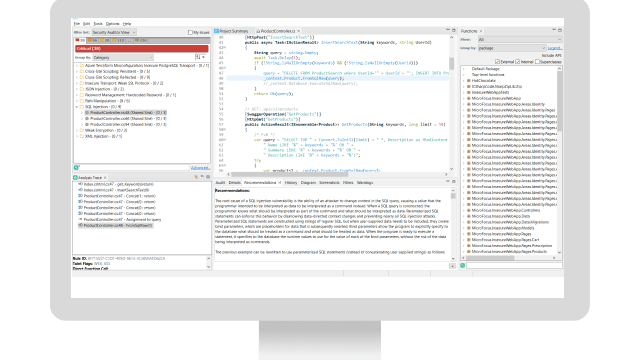Open the Edit menu
The height and width of the screenshot is (360, 640).
click(87, 24)
